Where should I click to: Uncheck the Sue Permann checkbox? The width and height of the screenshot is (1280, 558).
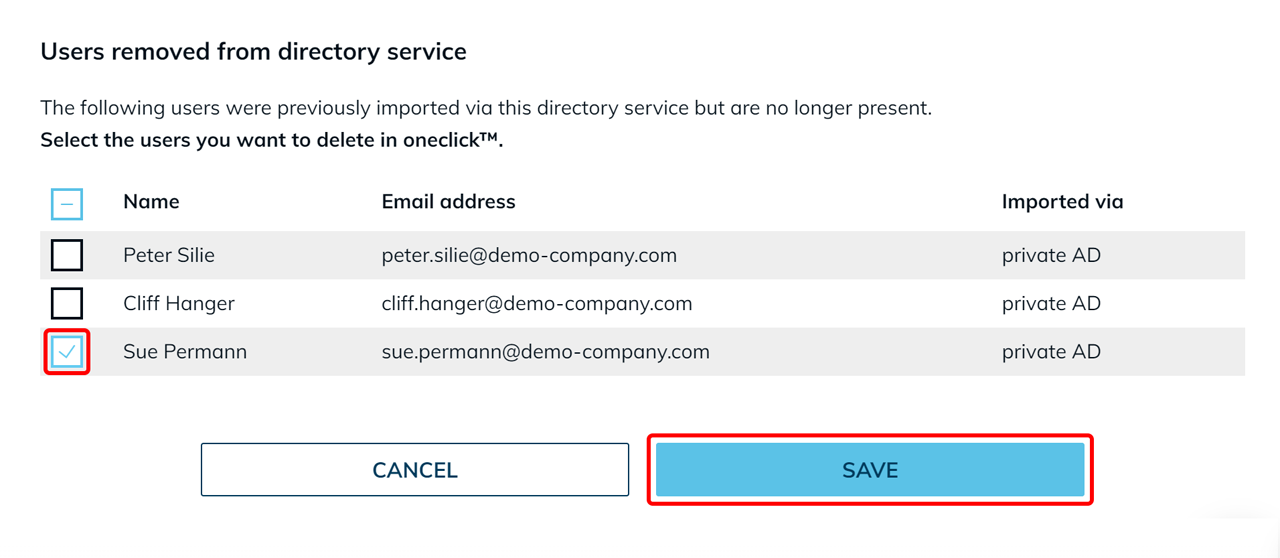[67, 352]
